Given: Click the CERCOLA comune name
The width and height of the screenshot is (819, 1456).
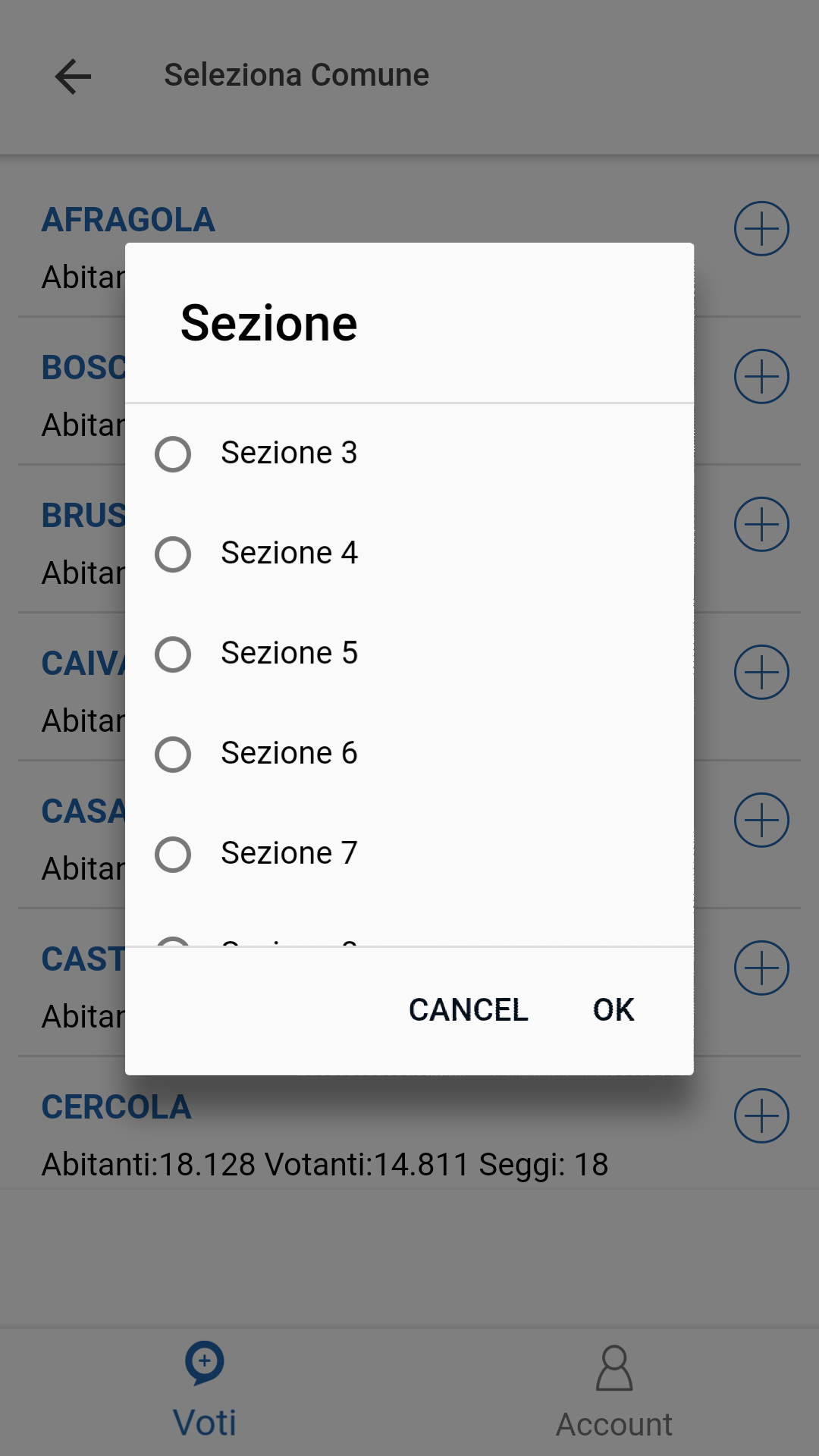Looking at the screenshot, I should [x=116, y=1107].
